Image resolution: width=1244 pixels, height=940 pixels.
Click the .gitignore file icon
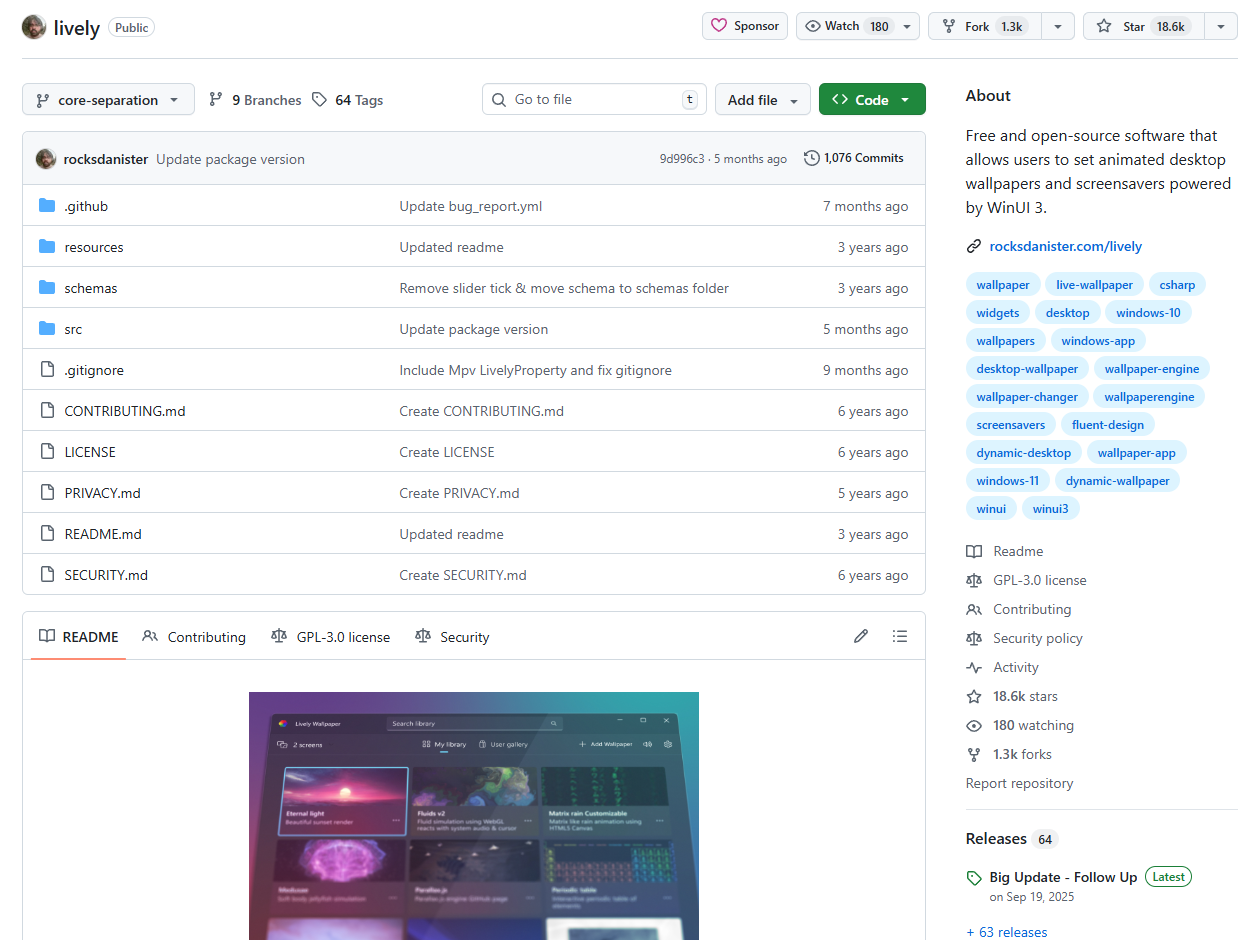click(x=47, y=370)
